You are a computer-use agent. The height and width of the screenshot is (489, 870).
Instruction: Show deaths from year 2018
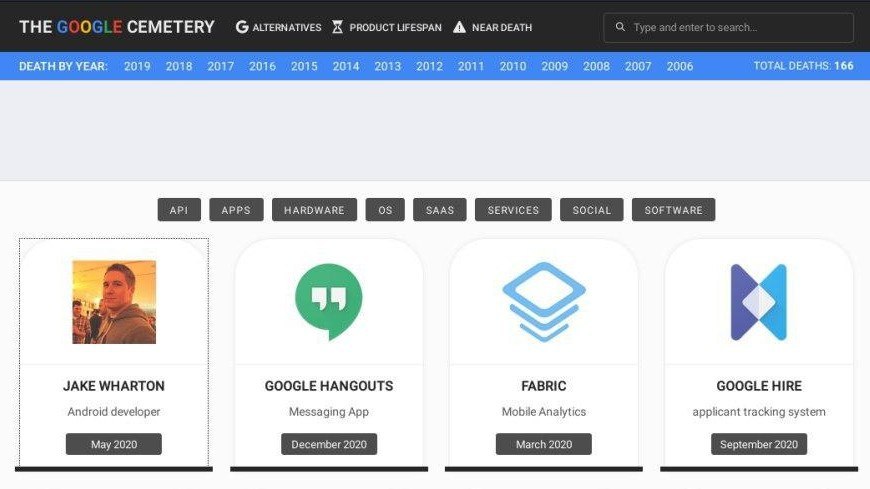pos(179,66)
